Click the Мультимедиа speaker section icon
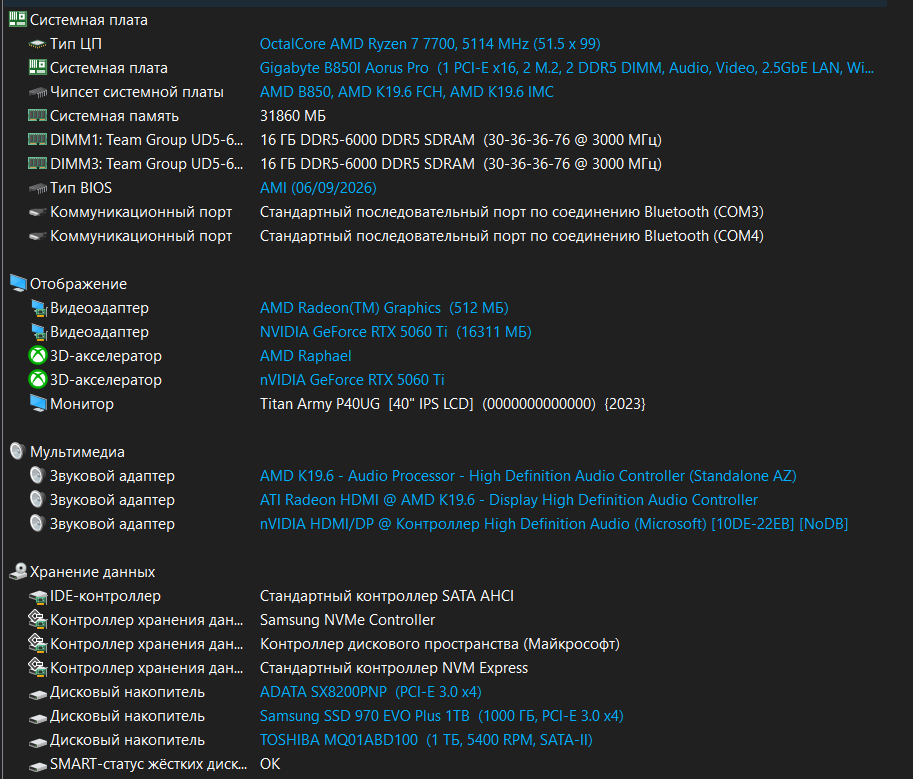The image size is (913, 779). coord(17,451)
